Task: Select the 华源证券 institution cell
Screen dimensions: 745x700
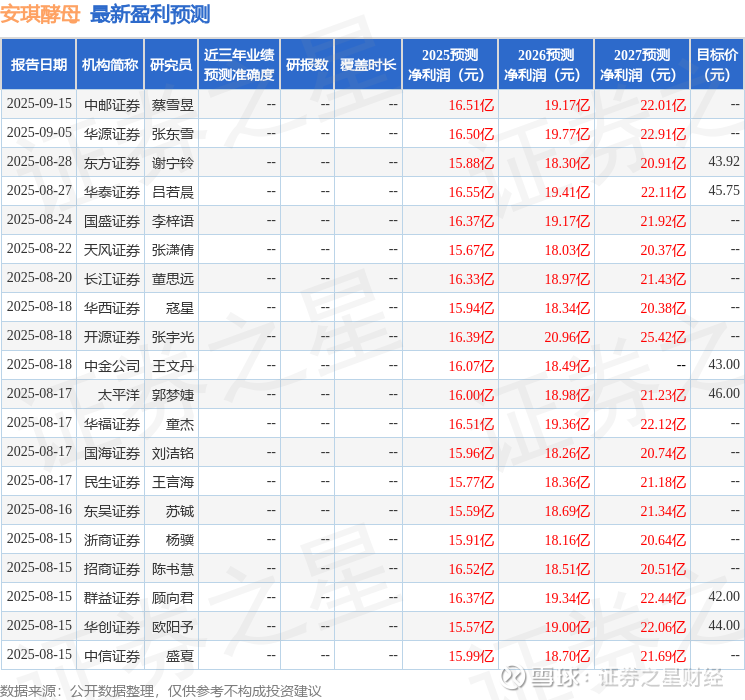Action: coord(112,134)
